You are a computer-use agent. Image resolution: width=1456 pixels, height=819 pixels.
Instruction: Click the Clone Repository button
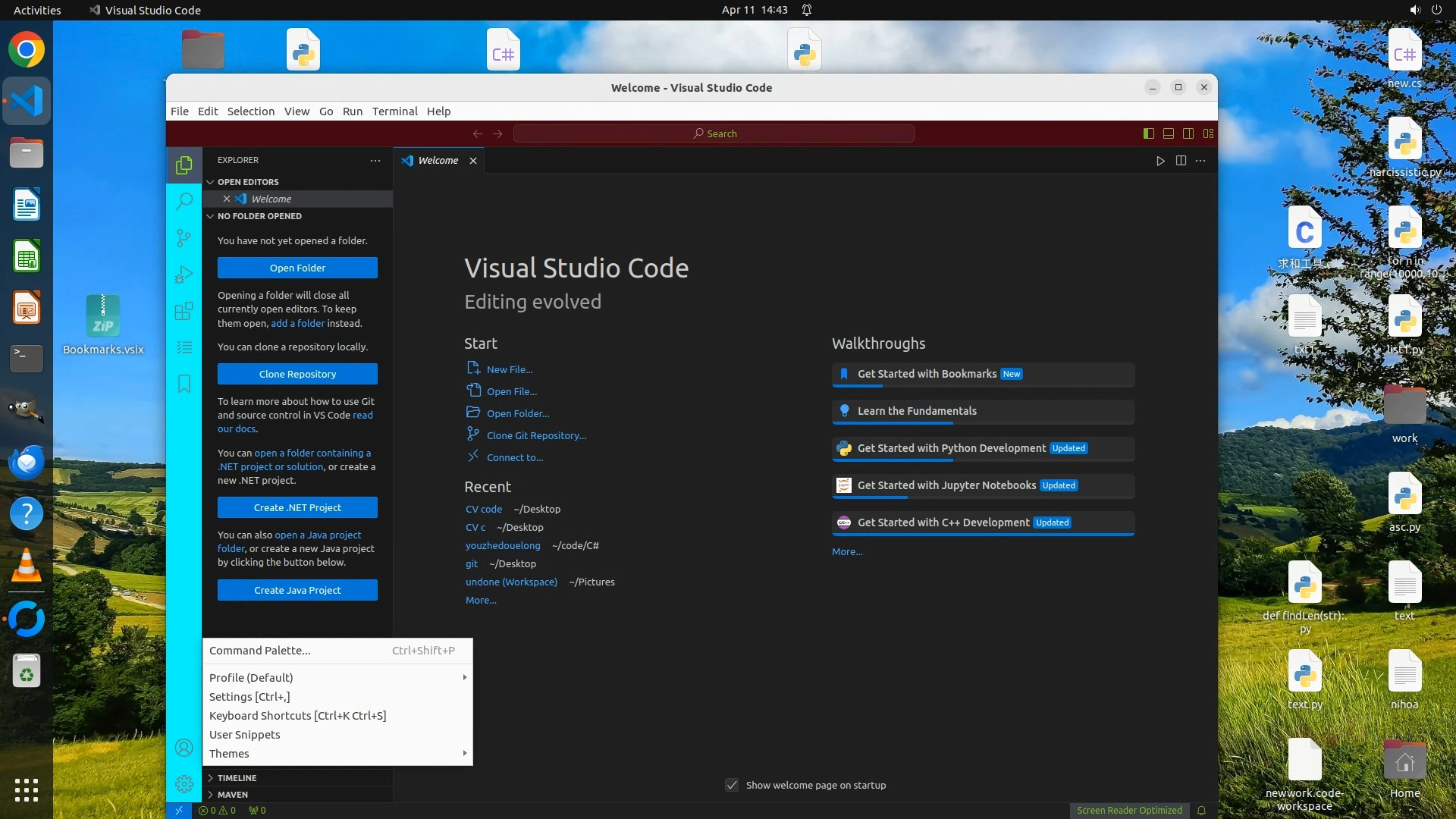[297, 374]
